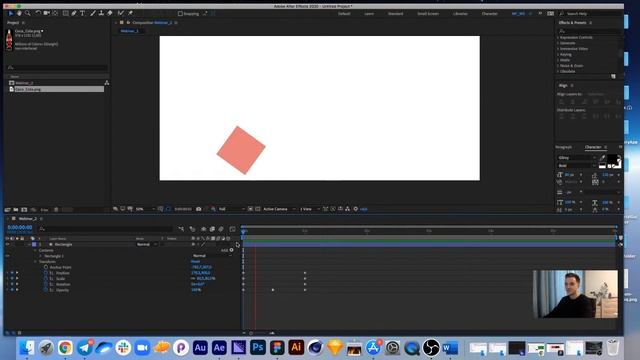Image resolution: width=640 pixels, height=360 pixels.
Task: Open the viewer 50% magnification dropdown
Action: click(145, 209)
